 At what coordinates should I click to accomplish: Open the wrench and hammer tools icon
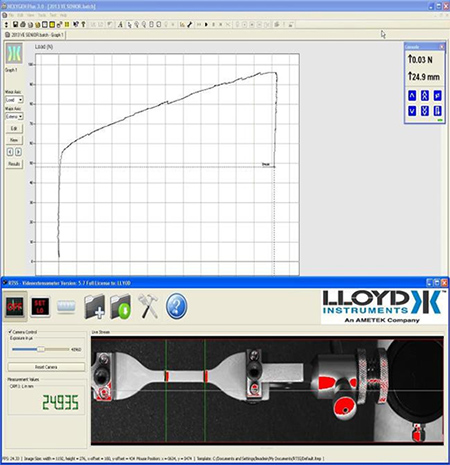(x=148, y=306)
